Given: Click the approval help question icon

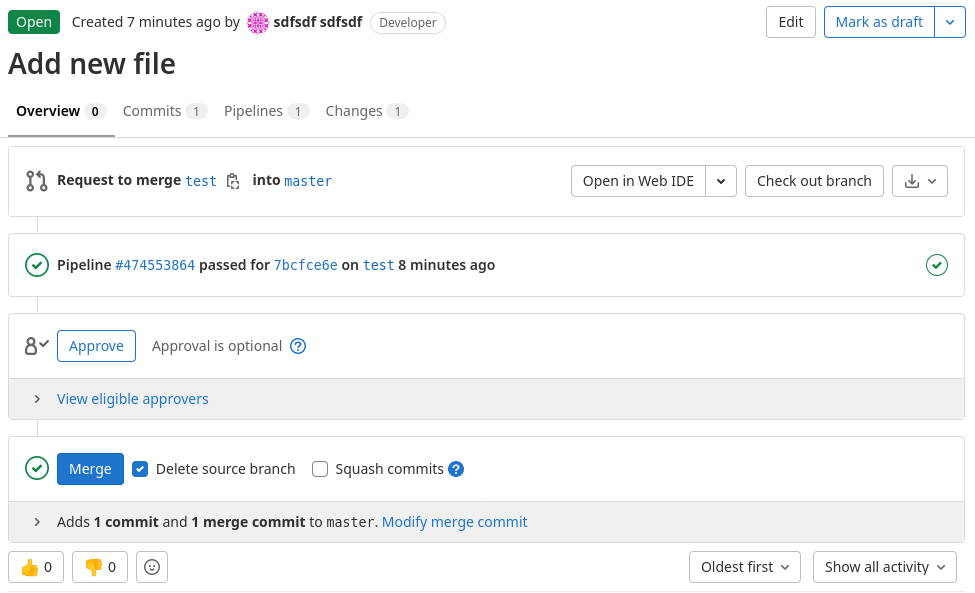Looking at the screenshot, I should (298, 346).
